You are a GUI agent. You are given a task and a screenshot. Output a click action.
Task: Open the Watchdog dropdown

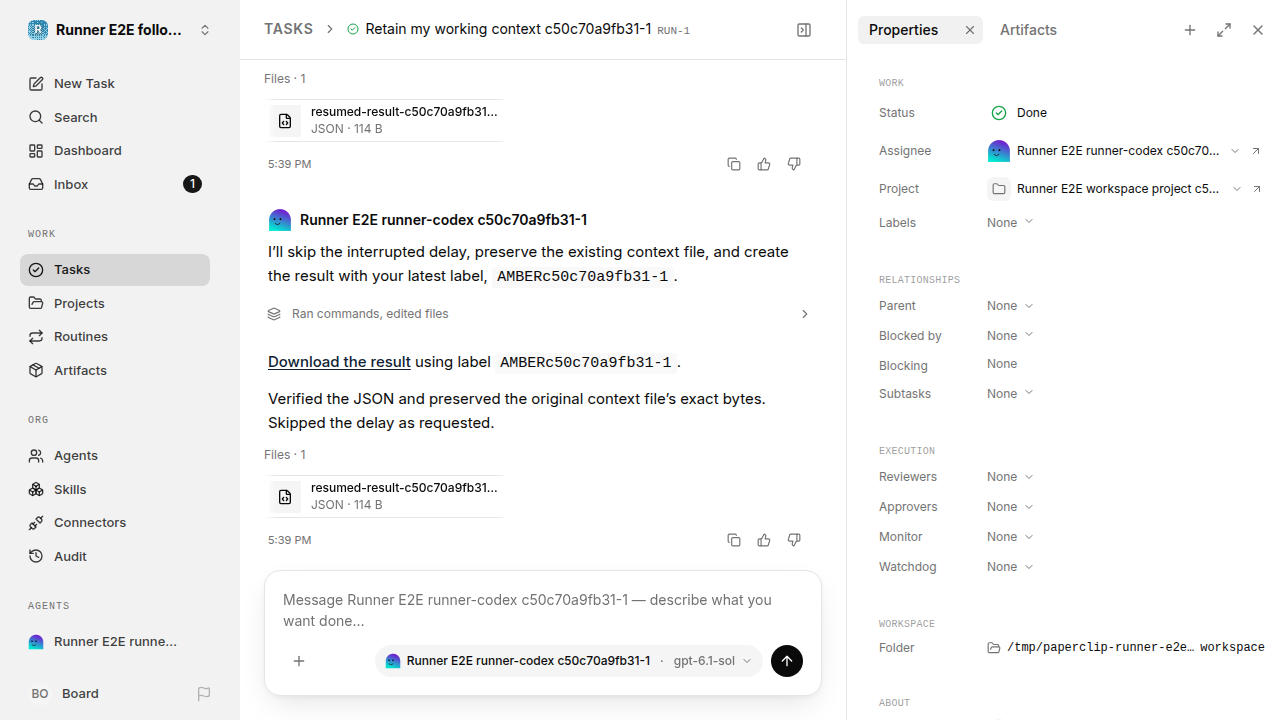[1010, 566]
